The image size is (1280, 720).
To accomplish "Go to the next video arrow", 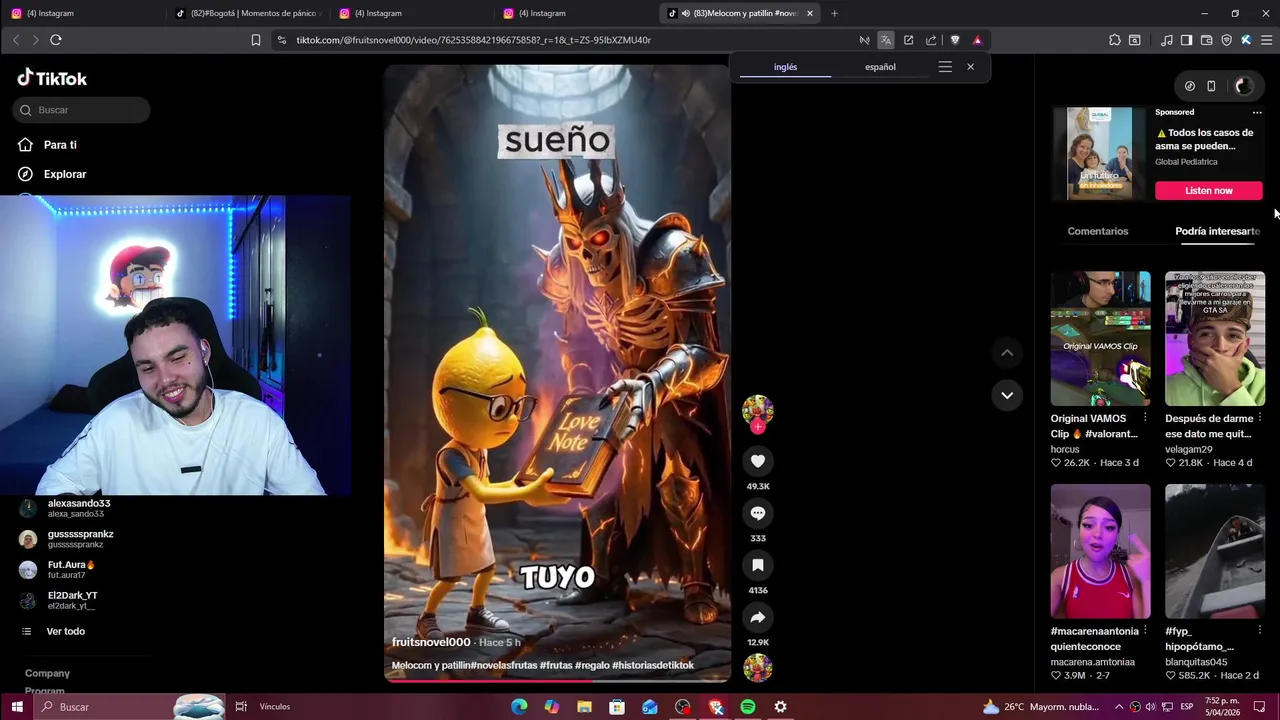I will (x=1007, y=395).
